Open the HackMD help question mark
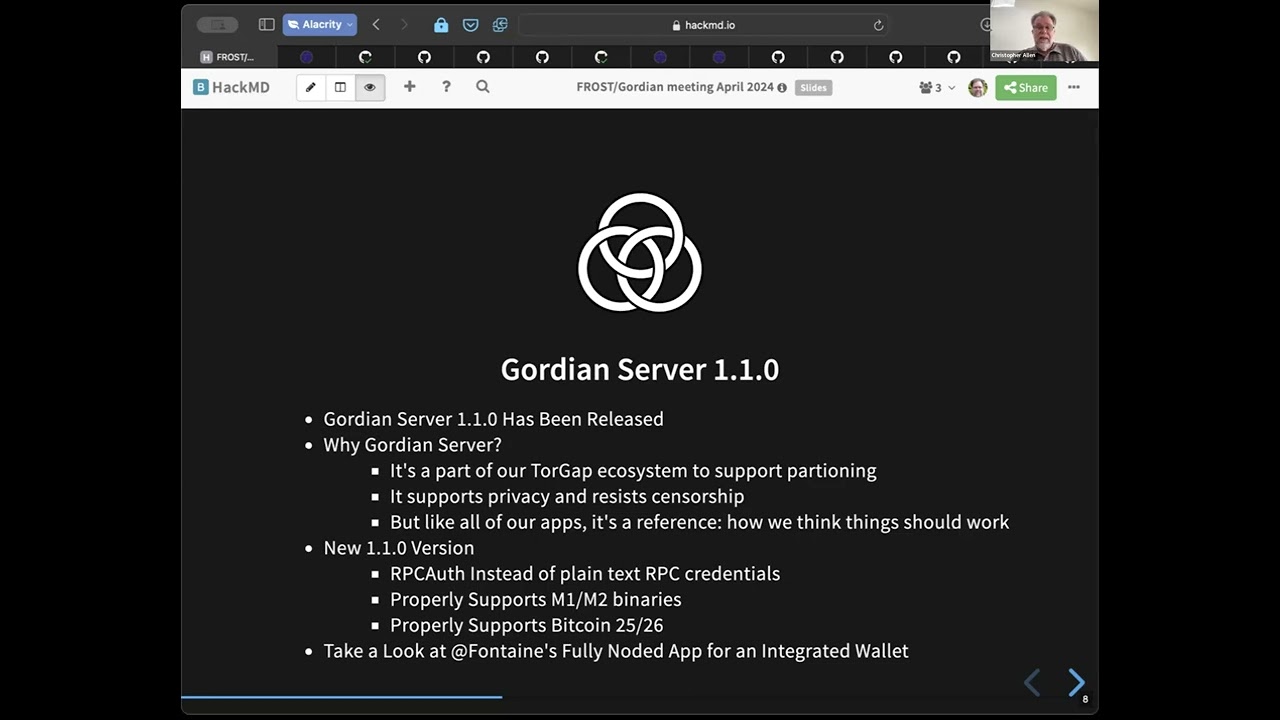 (446, 87)
